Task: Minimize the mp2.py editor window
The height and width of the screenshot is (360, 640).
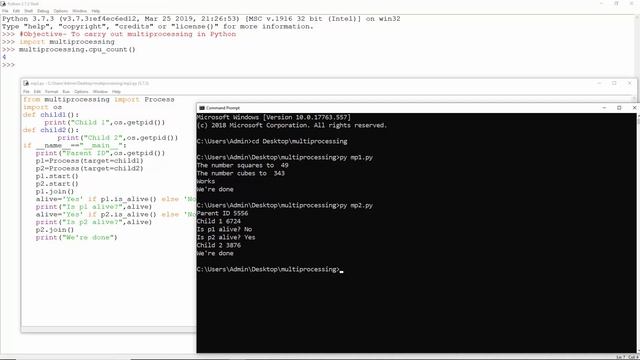Action: point(599,83)
